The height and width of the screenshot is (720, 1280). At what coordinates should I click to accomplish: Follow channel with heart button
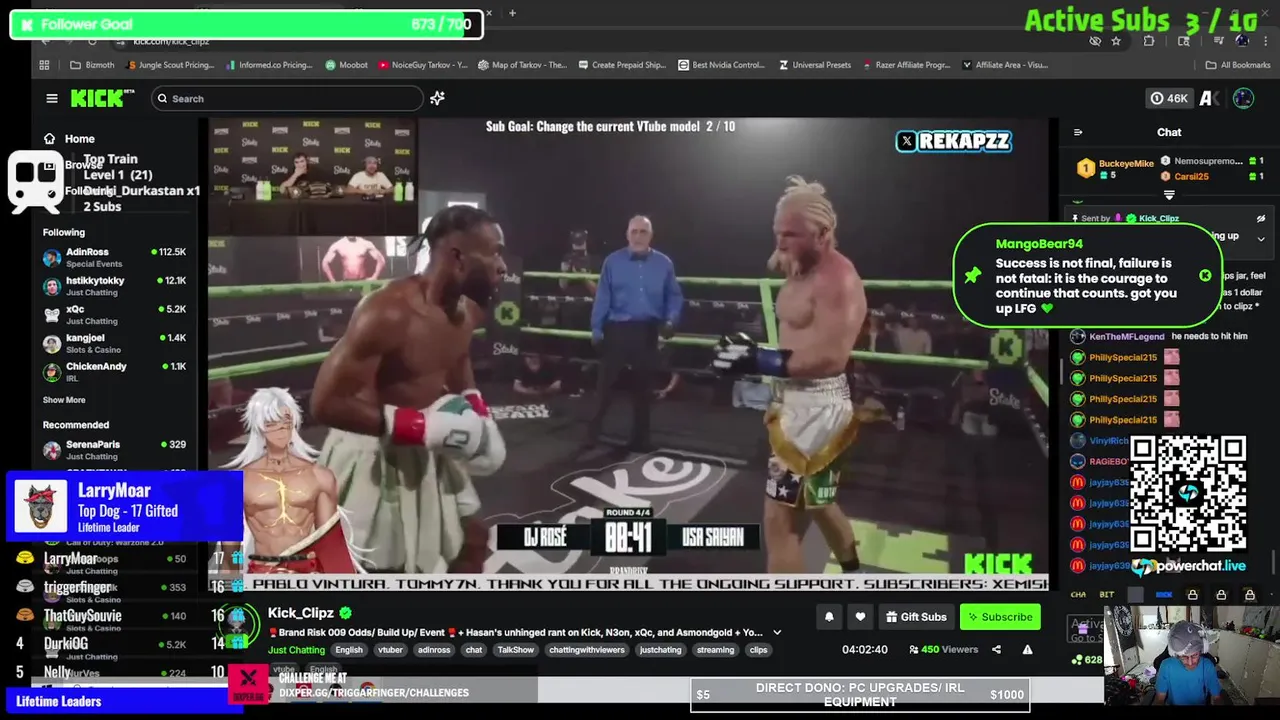860,617
